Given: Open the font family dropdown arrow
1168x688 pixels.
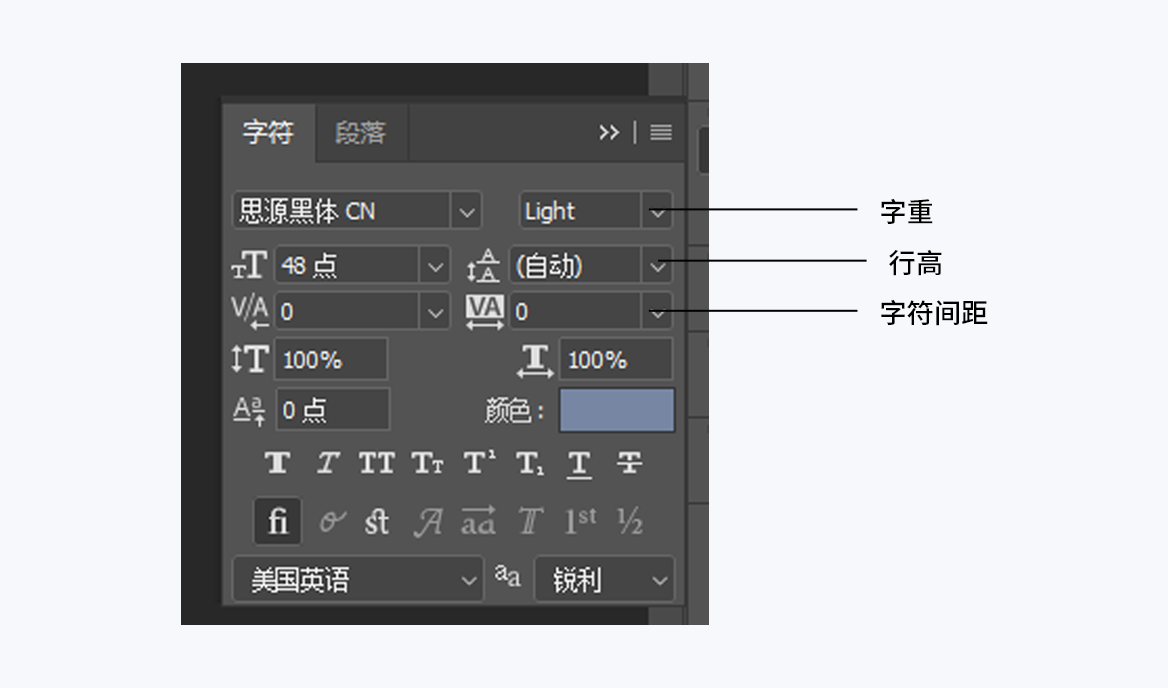Looking at the screenshot, I should (x=466, y=212).
